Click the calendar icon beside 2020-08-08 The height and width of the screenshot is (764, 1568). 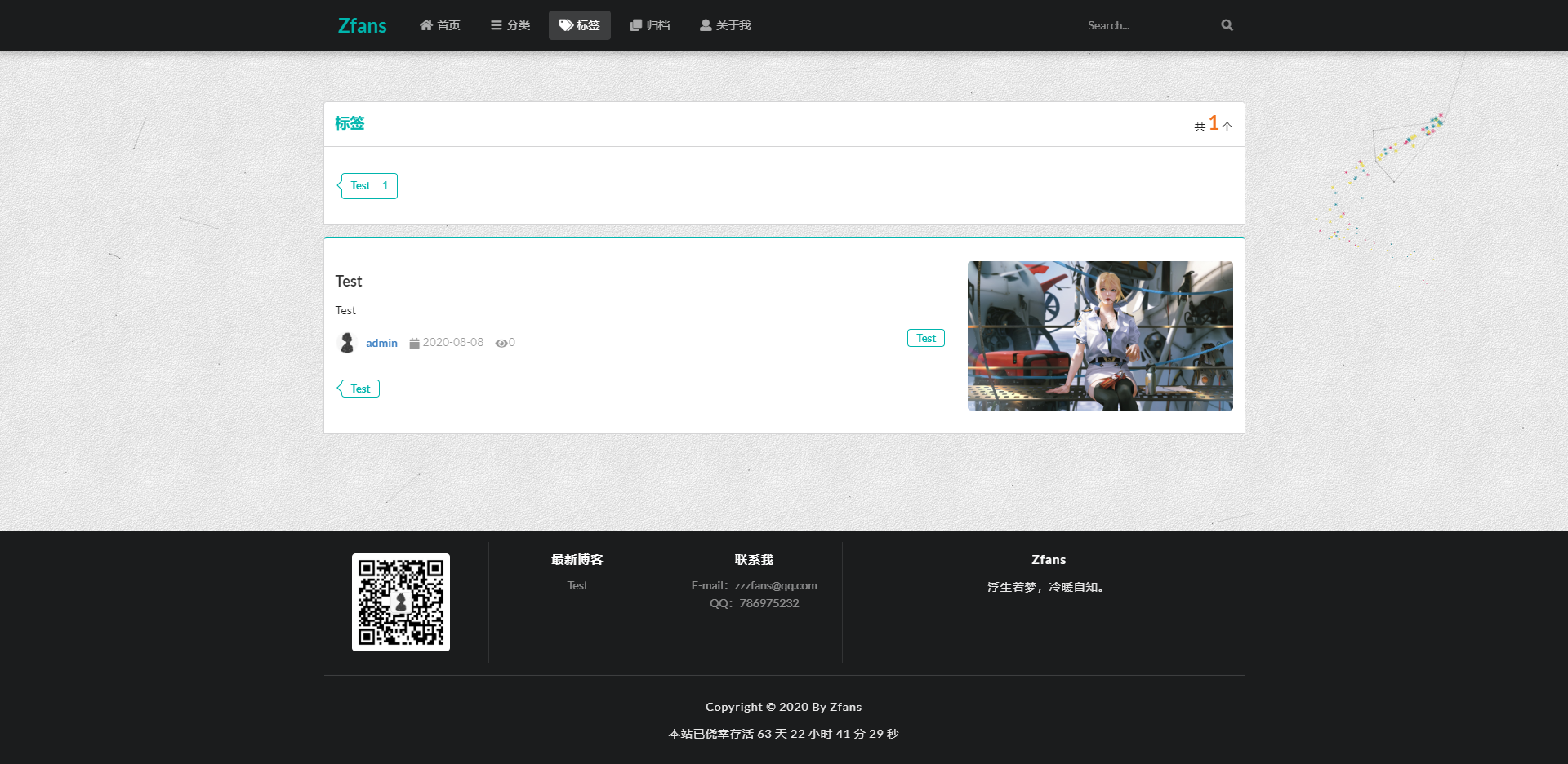tap(414, 344)
